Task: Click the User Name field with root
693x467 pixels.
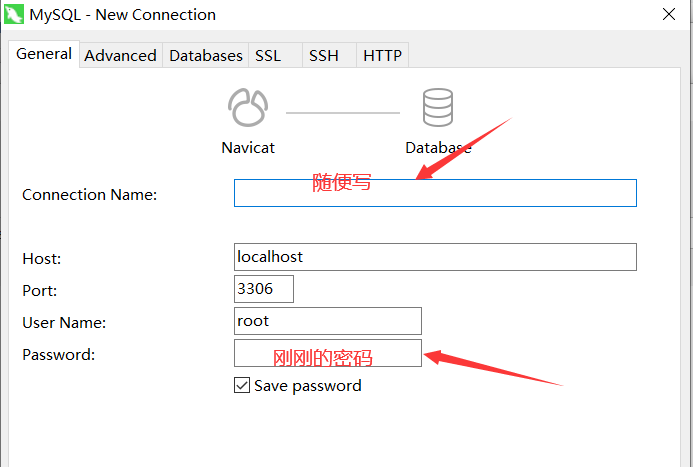Action: point(328,321)
